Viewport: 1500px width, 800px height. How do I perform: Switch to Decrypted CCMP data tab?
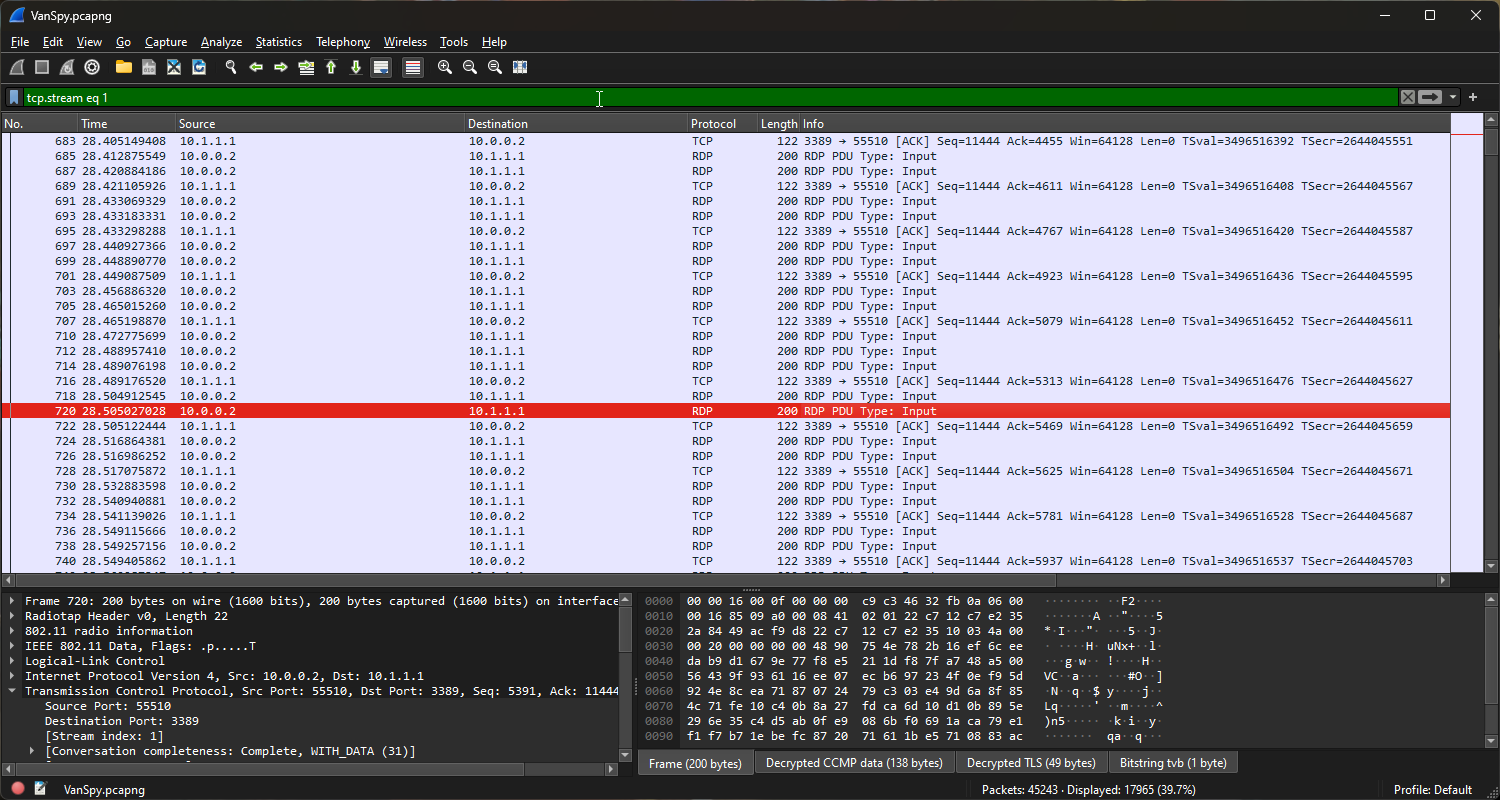pyautogui.click(x=854, y=763)
